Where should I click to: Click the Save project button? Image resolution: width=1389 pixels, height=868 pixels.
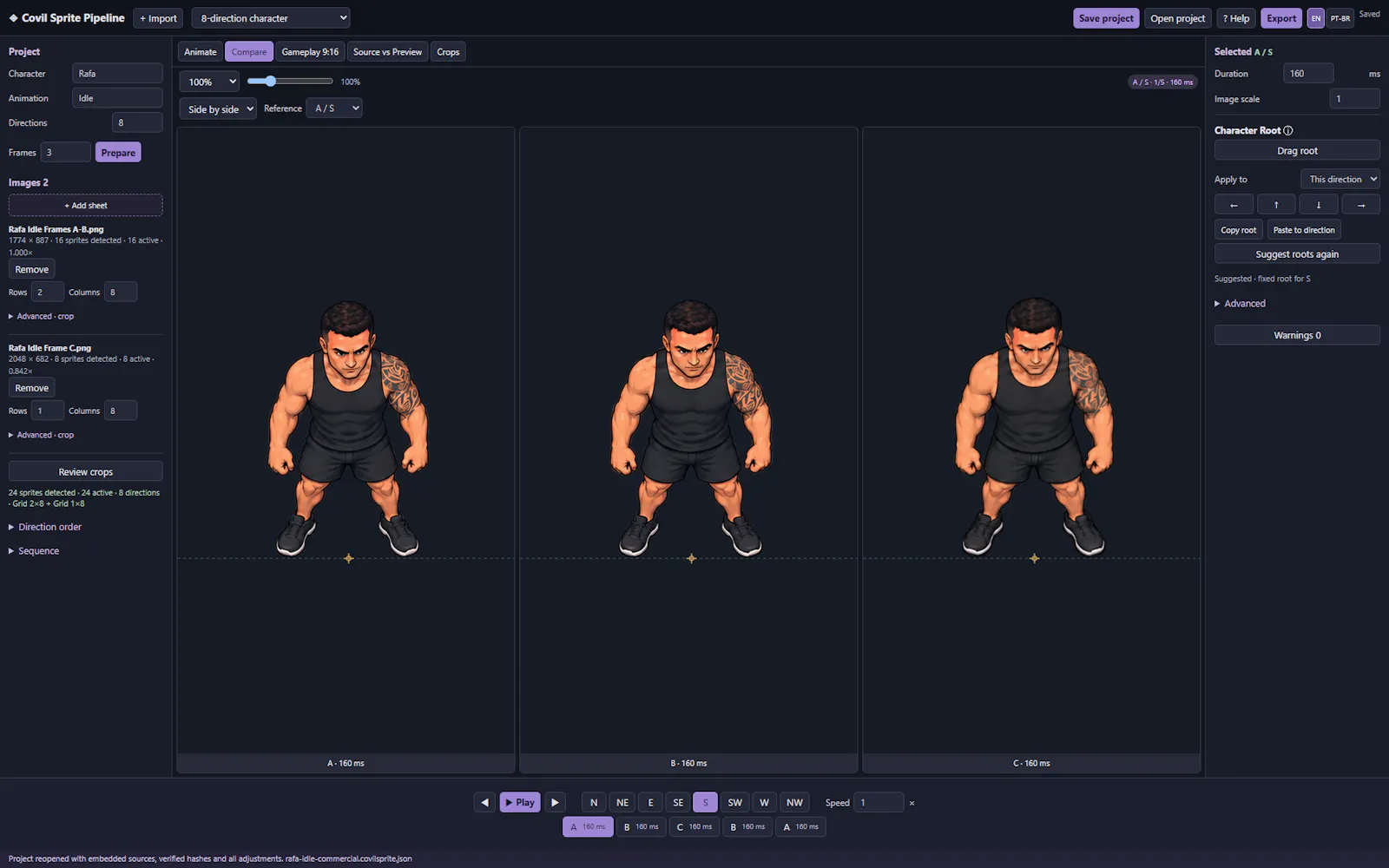coord(1106,18)
